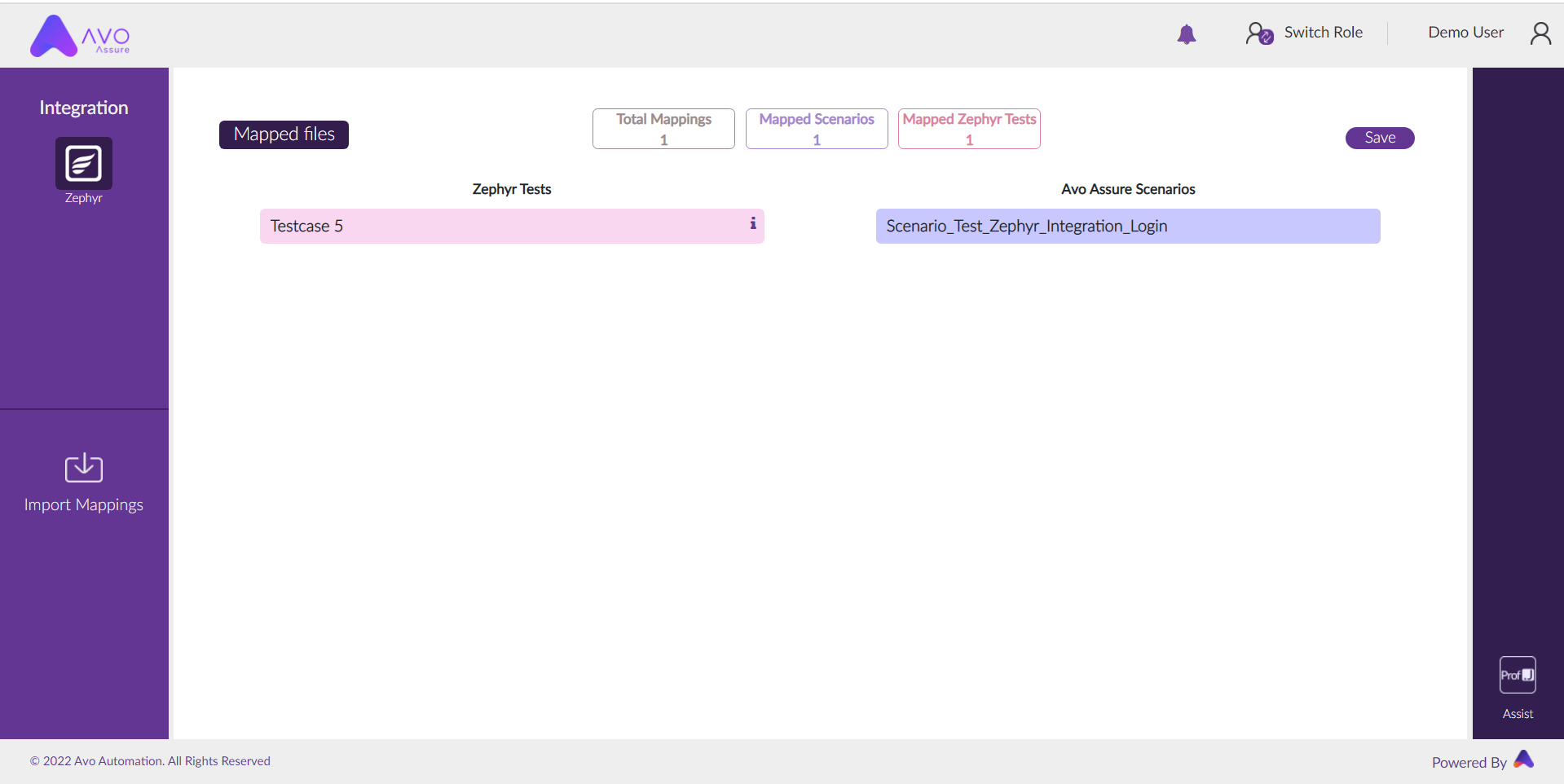
Task: Select the Mapped Zephyr Tests counter
Action: [x=969, y=129]
